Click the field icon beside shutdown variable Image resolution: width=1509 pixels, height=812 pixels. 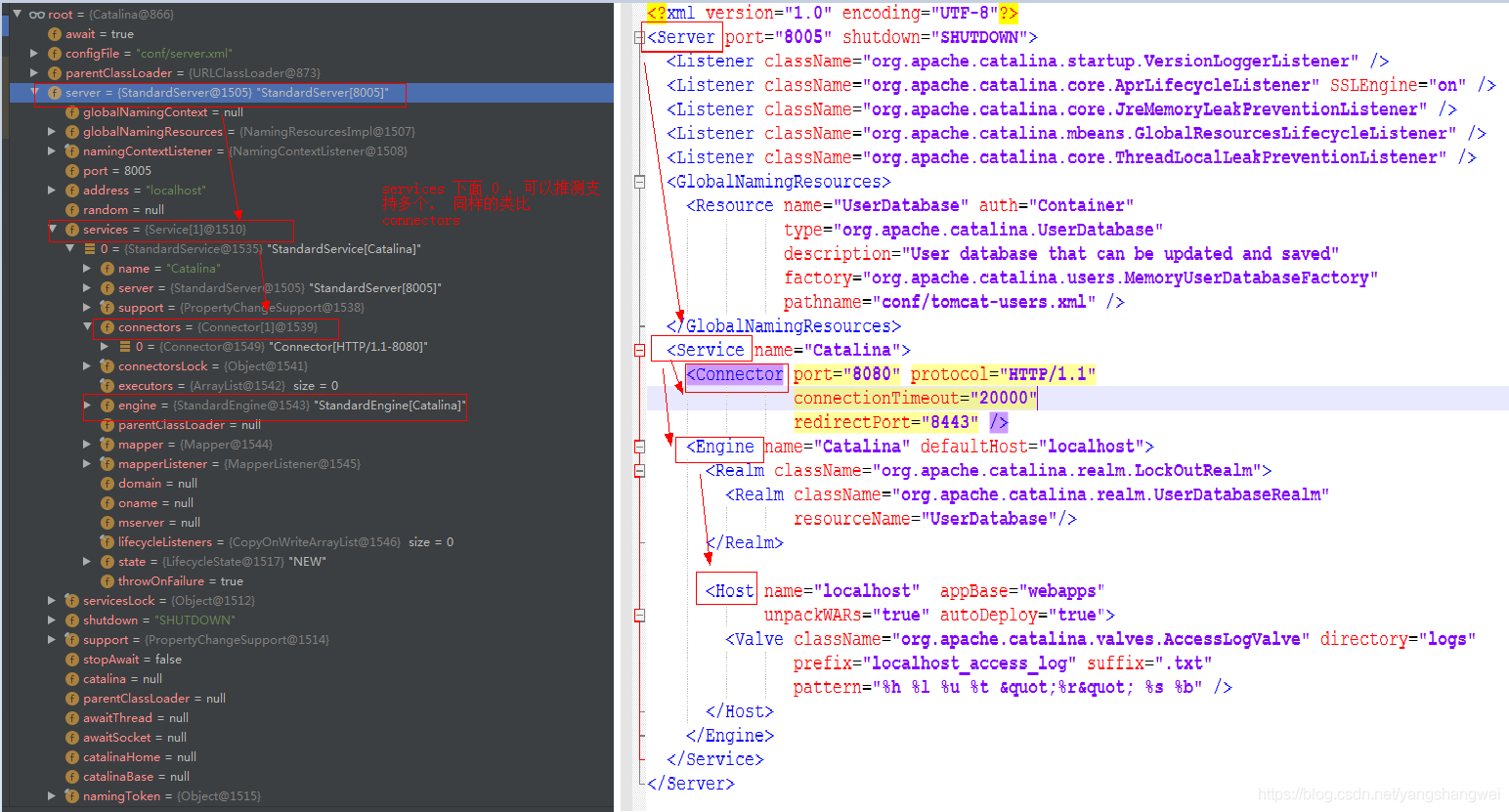tap(72, 620)
